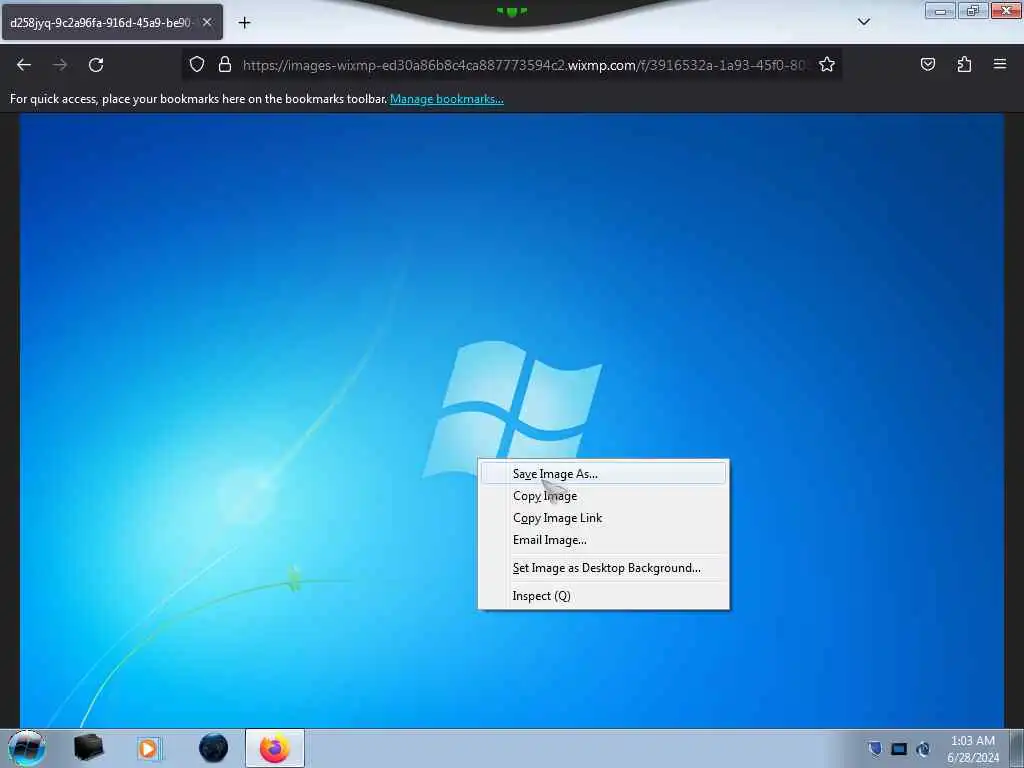This screenshot has height=768, width=1024.
Task: Select Email Image menu entry
Action: pyautogui.click(x=603, y=540)
